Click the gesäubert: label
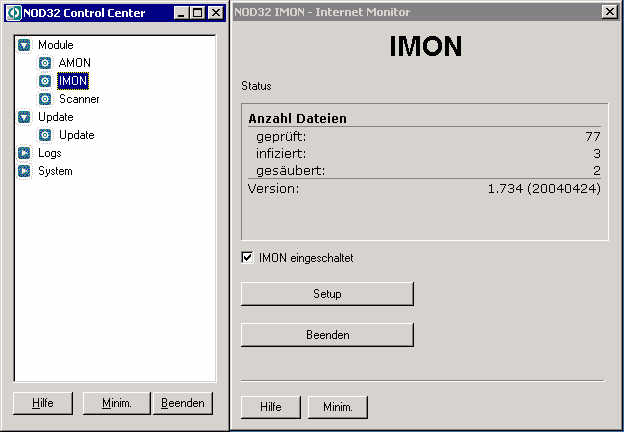This screenshot has height=432, width=624. coord(291,171)
